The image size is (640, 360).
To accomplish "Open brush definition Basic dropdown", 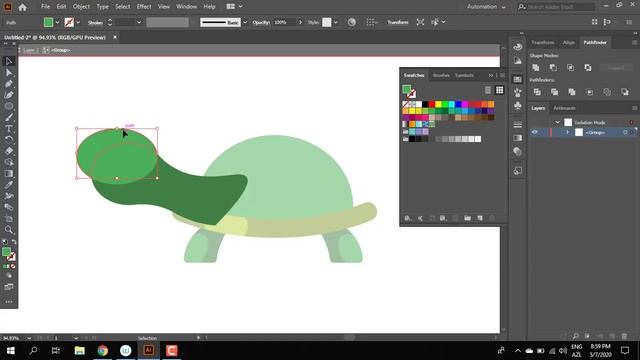I will 245,22.
